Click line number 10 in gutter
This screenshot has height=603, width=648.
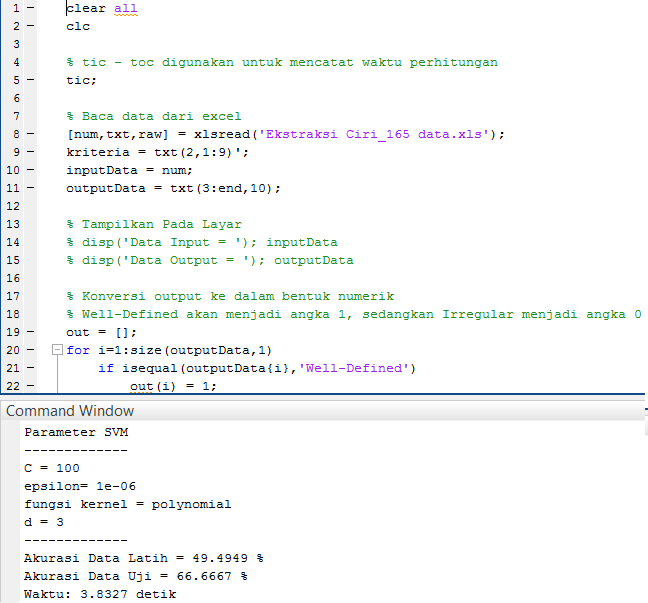(x=11, y=170)
